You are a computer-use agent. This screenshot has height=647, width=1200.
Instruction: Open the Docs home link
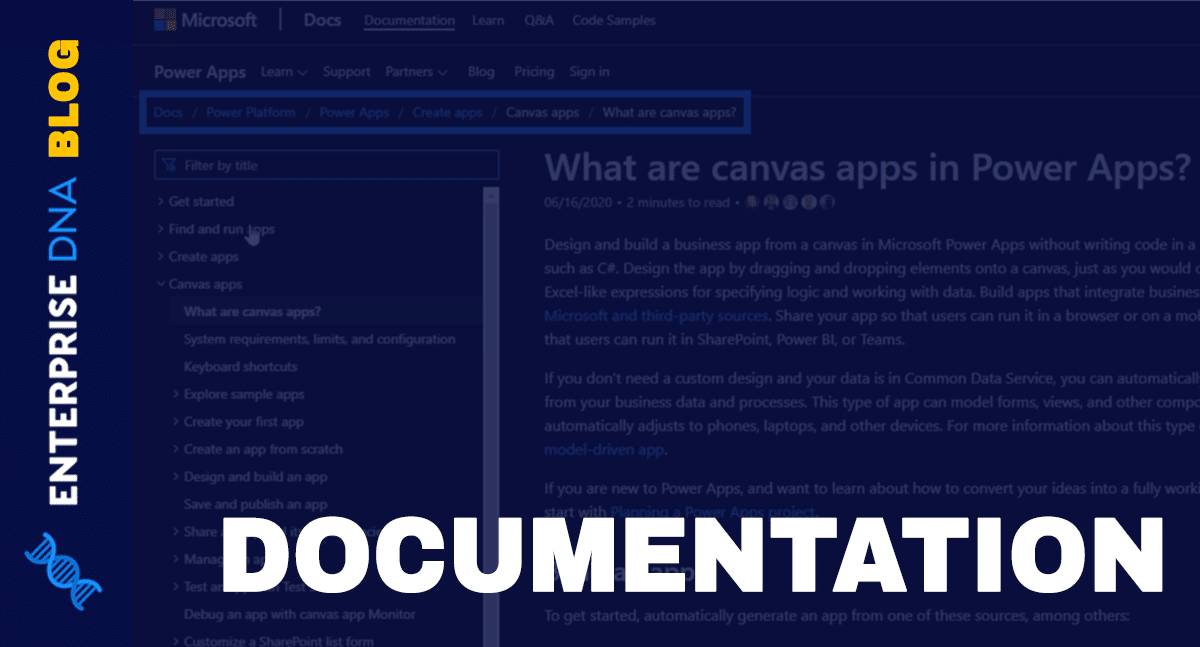click(x=321, y=20)
